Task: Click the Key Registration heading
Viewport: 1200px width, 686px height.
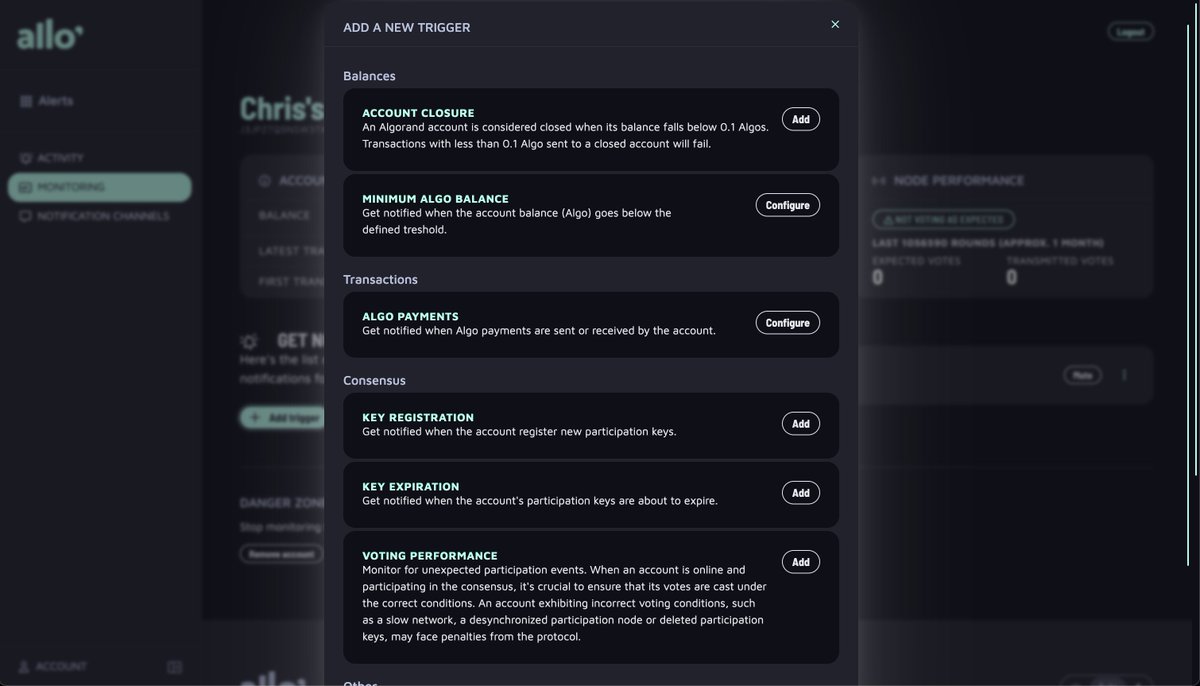Action: click(x=418, y=417)
